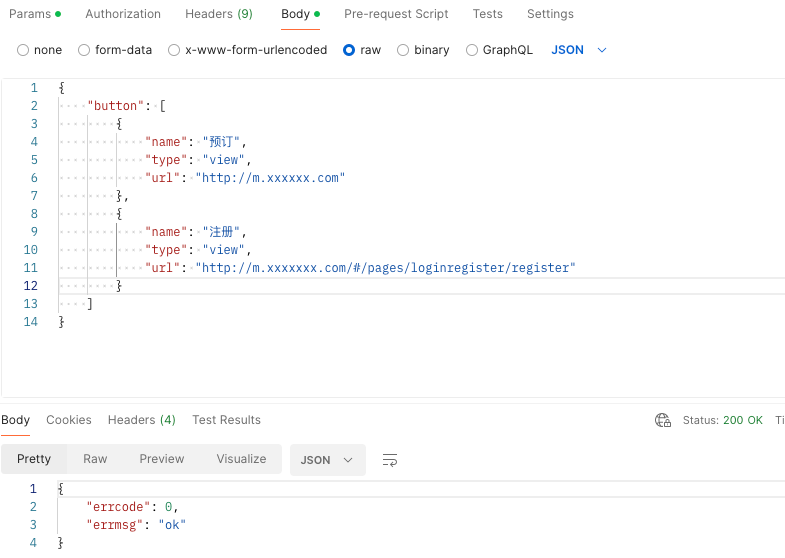Go to the Pre-request Script tab
785x558 pixels.
[396, 14]
